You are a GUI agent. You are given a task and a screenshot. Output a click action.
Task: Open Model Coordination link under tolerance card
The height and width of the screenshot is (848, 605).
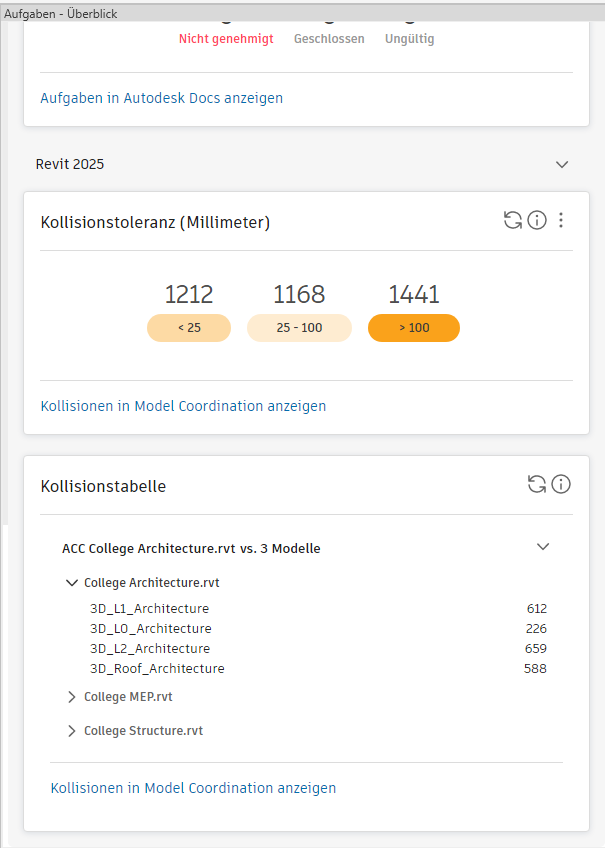pyautogui.click(x=183, y=406)
